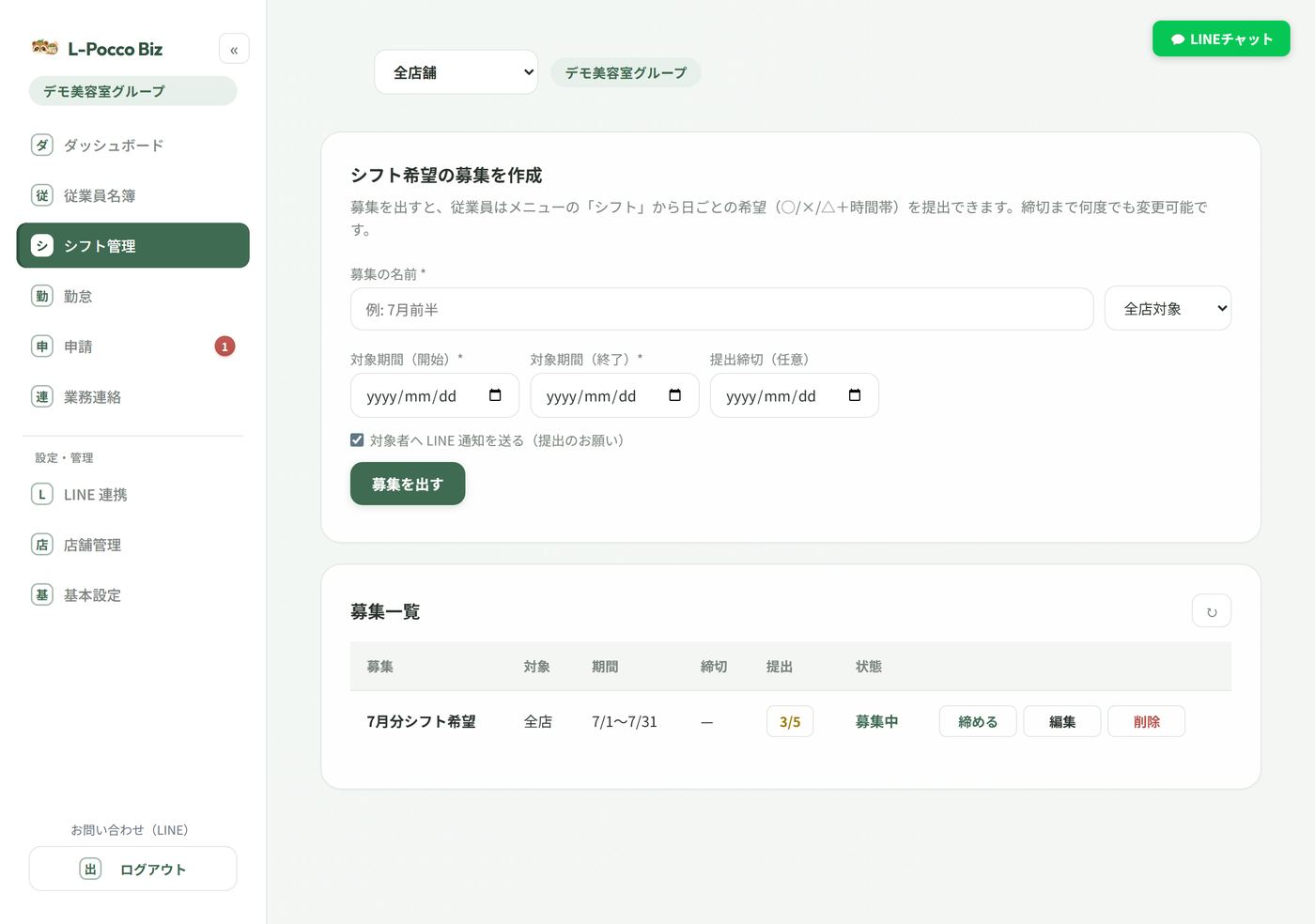Open the 全店舗 store dropdown
This screenshot has width=1315, height=924.
pos(456,72)
